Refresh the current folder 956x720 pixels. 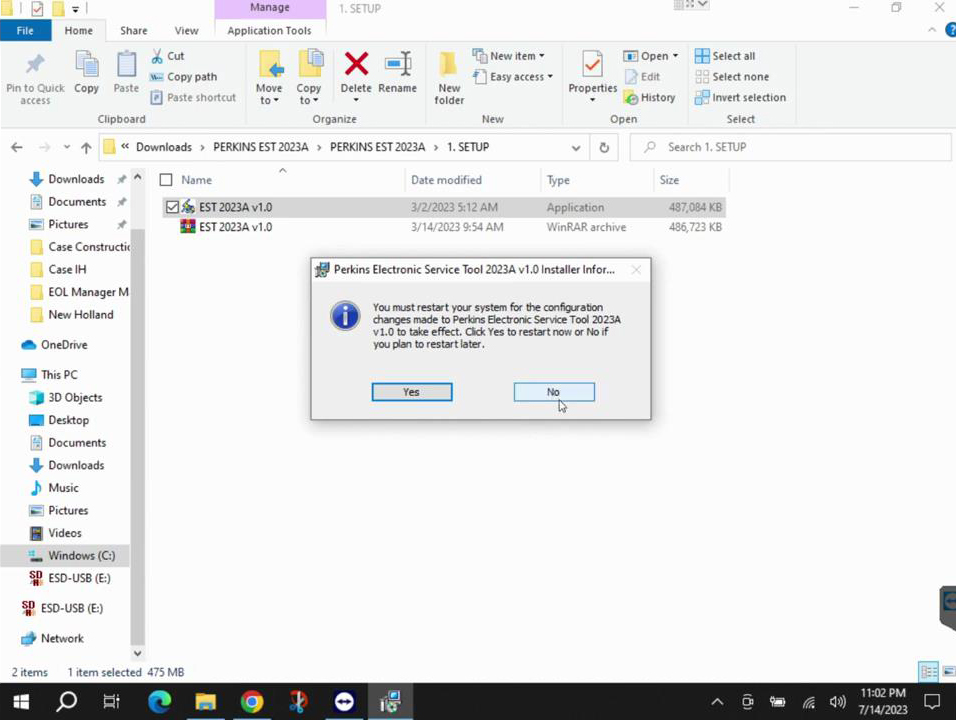pyautogui.click(x=604, y=148)
